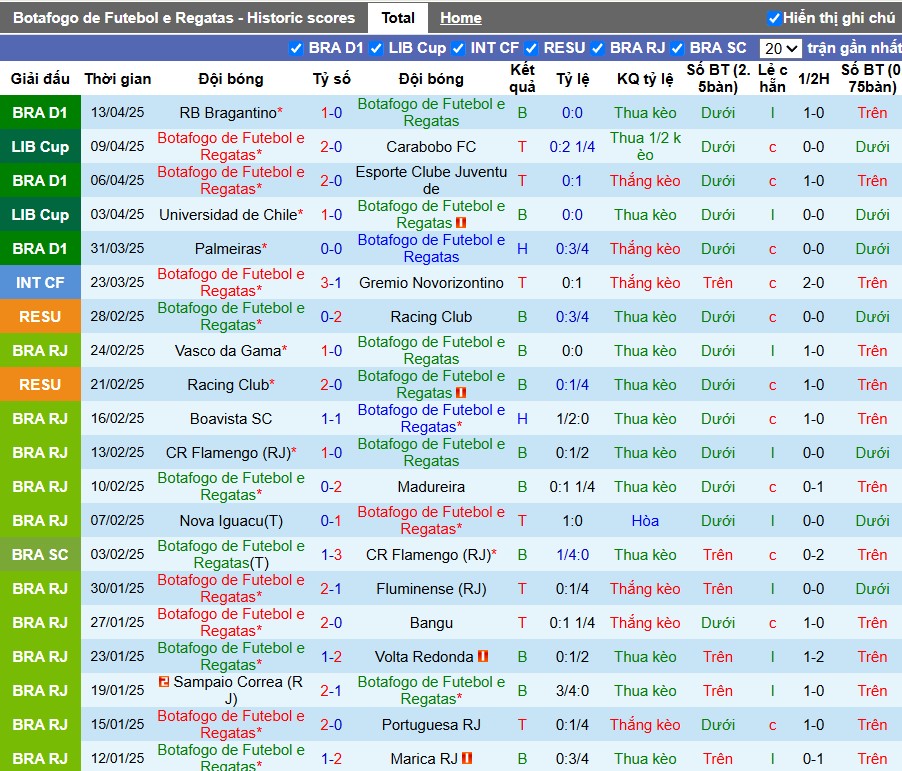Open Madureira team link
The height and width of the screenshot is (771, 902).
coord(431,487)
